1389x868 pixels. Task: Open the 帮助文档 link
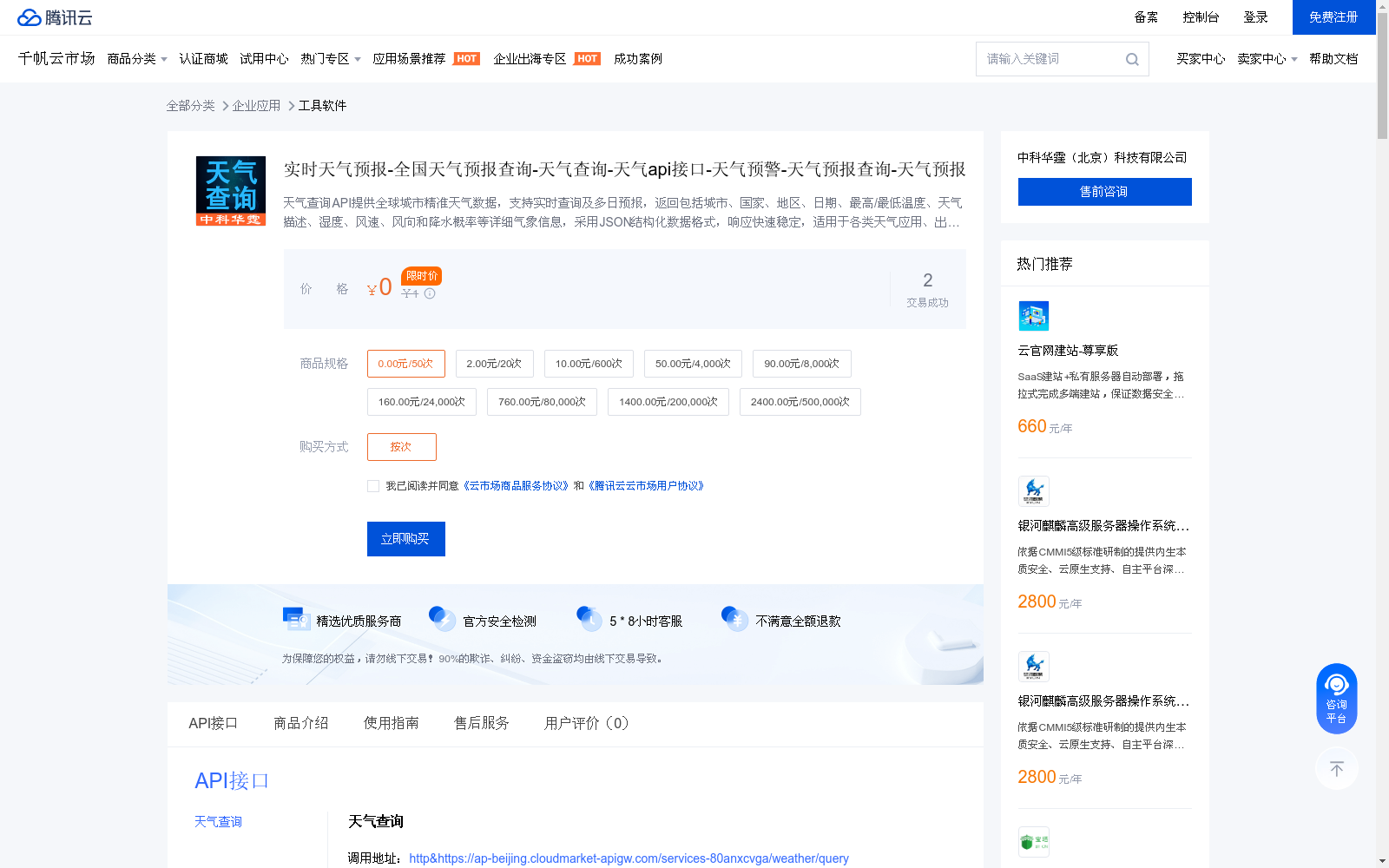click(x=1333, y=59)
